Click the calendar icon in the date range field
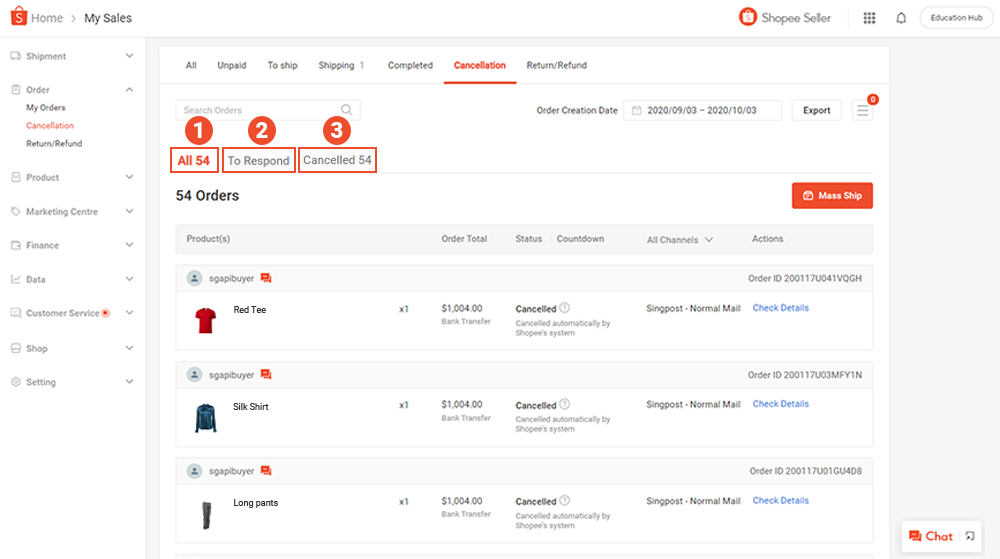This screenshot has height=559, width=1000. click(635, 111)
